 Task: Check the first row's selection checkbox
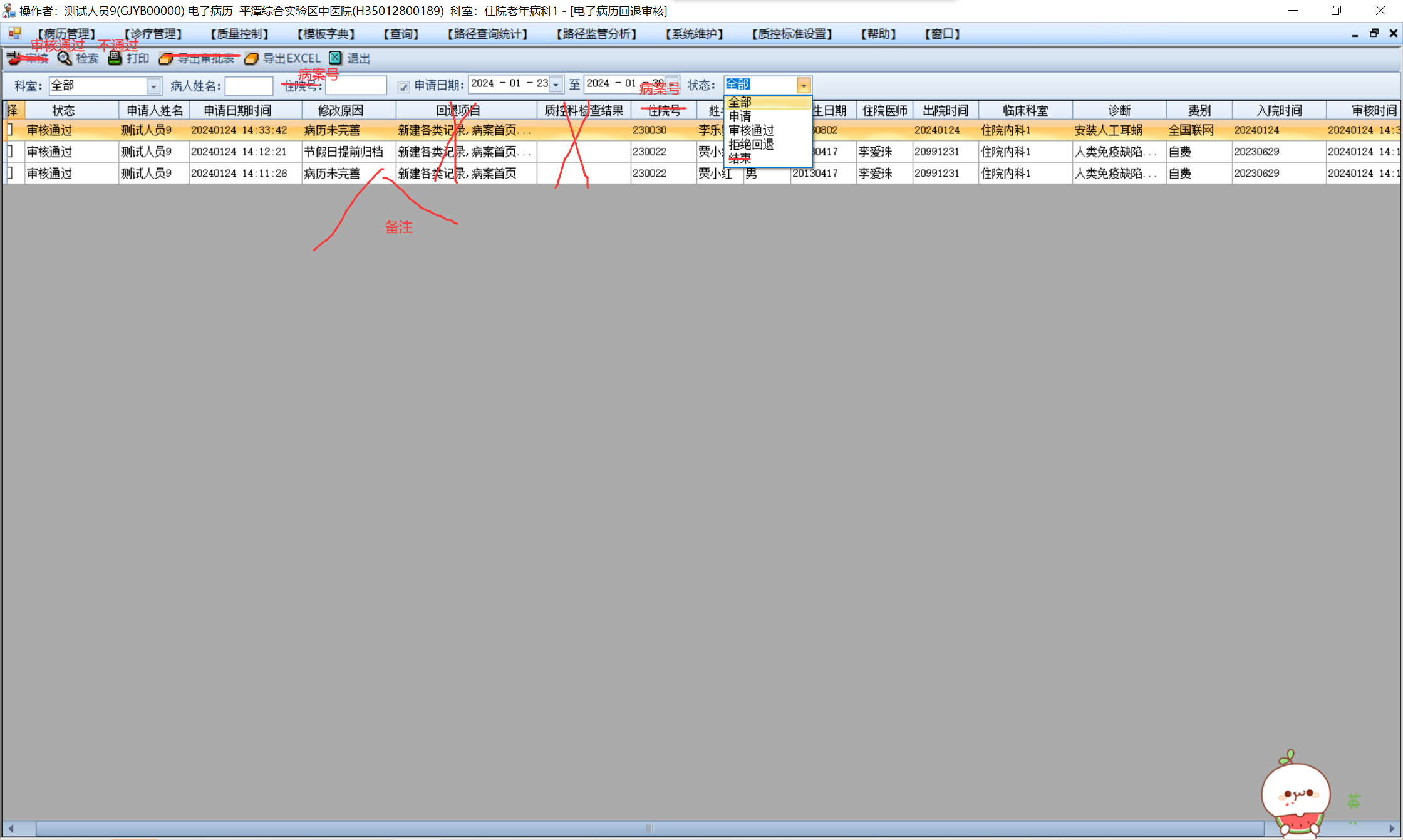point(11,130)
